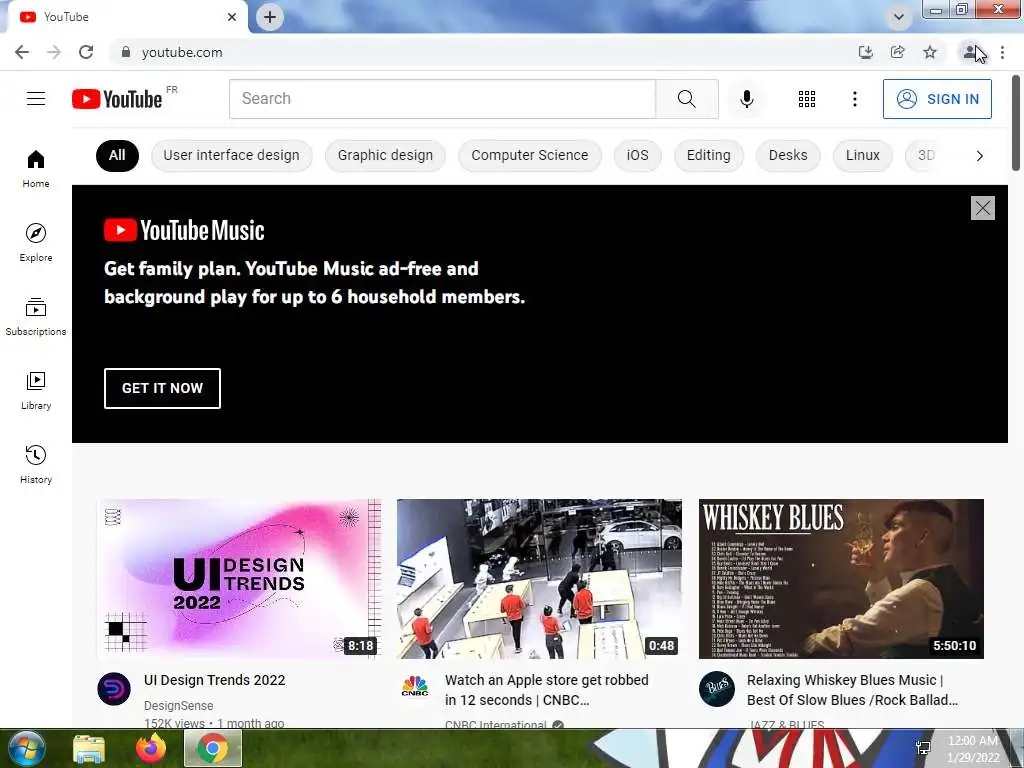Click the SIGN IN button
This screenshot has width=1024, height=768.
coord(937,99)
